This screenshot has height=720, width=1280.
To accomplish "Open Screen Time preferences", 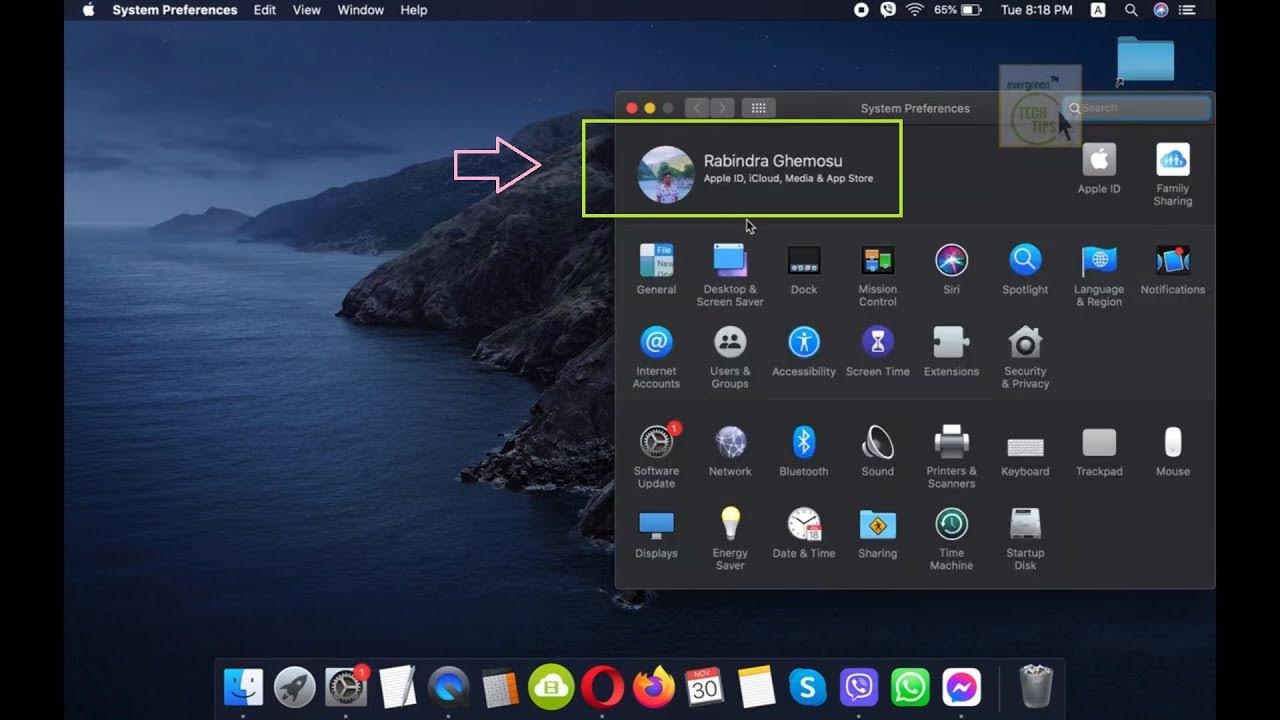I will click(x=877, y=351).
